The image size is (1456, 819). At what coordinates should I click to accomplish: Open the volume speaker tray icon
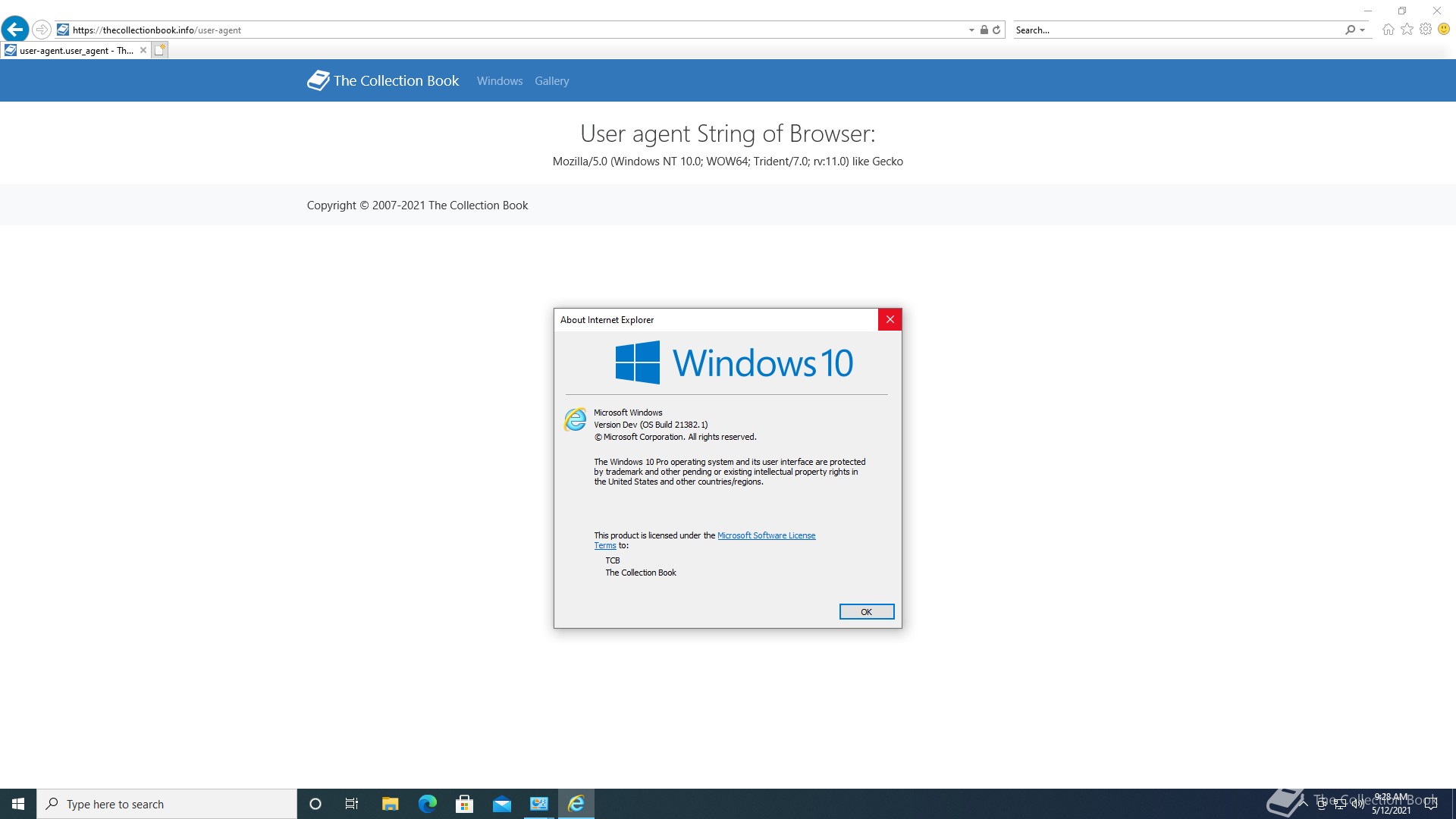[x=1358, y=804]
